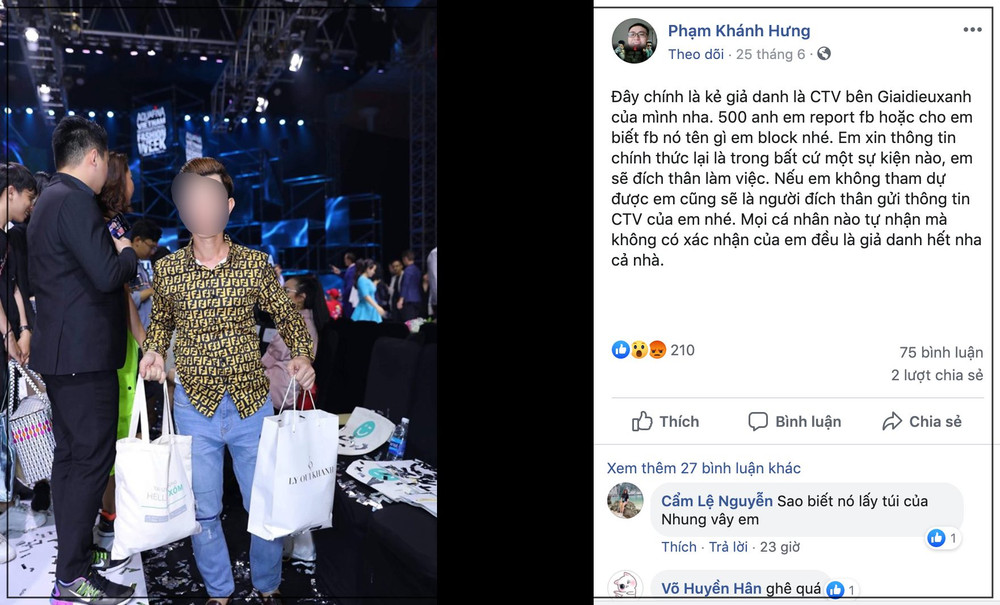The width and height of the screenshot is (1000, 605).
Task: Click the Chia sẻ share arrow icon
Action: 892,421
